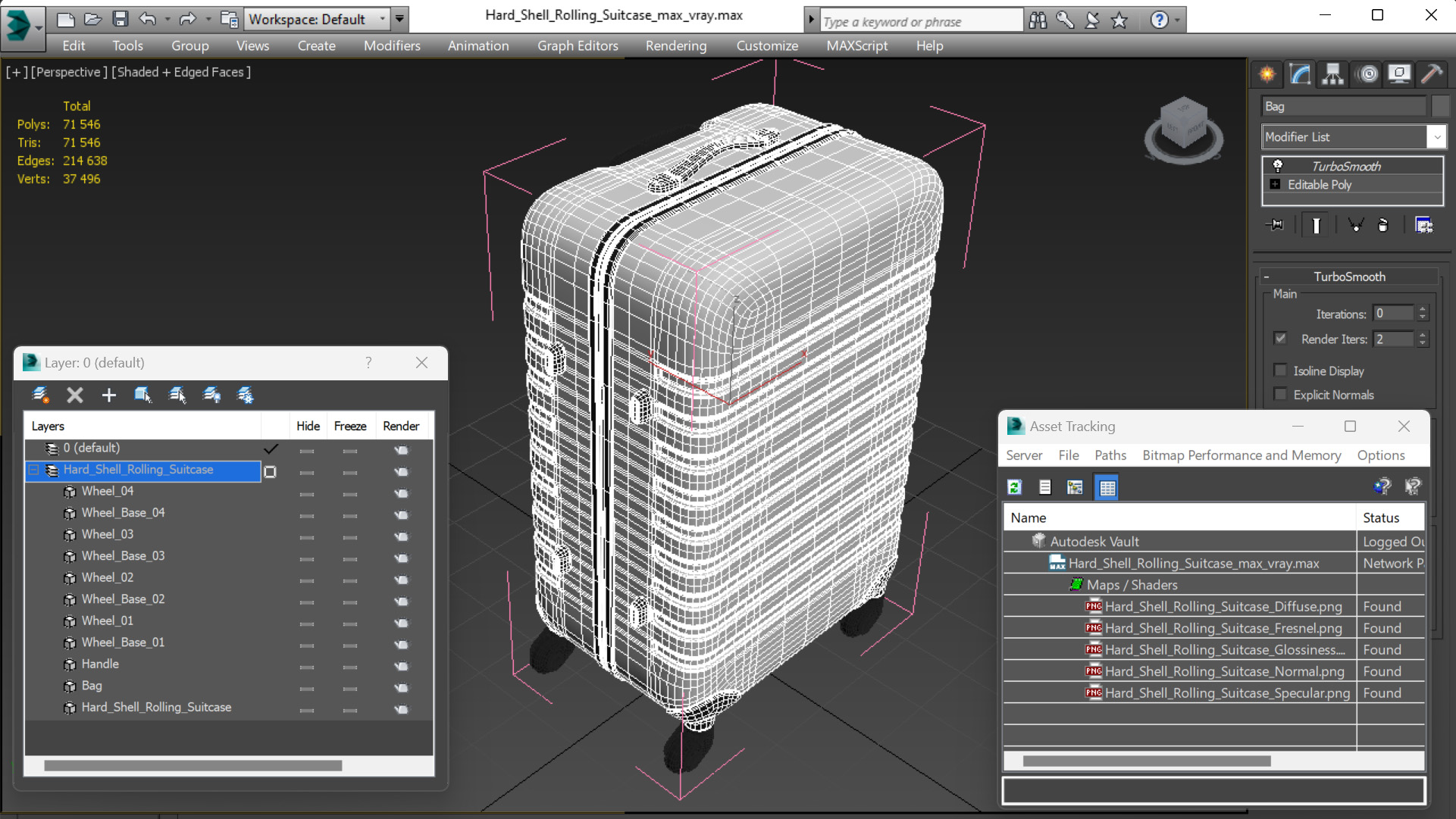The width and height of the screenshot is (1456, 819).
Task: Open the Hierarchy command panel tab
Action: pyautogui.click(x=1332, y=73)
